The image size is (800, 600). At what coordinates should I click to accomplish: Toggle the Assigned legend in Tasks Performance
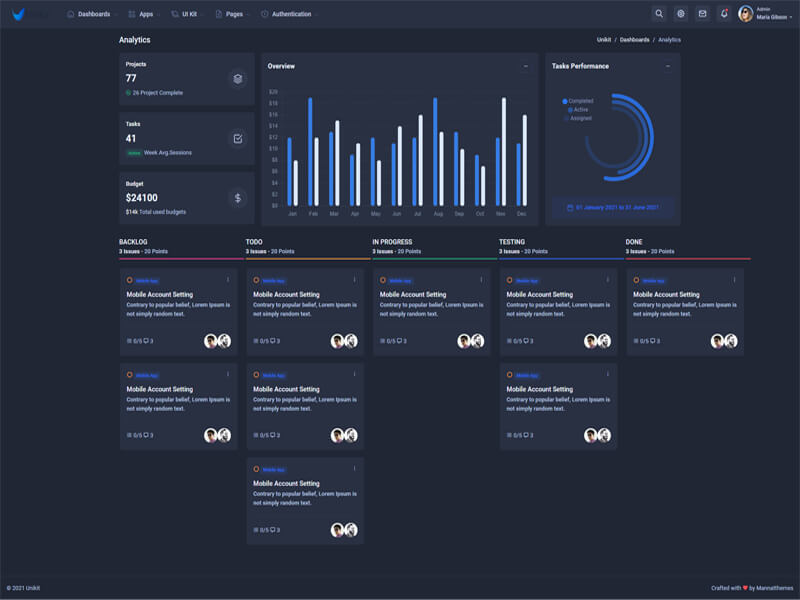[578, 118]
